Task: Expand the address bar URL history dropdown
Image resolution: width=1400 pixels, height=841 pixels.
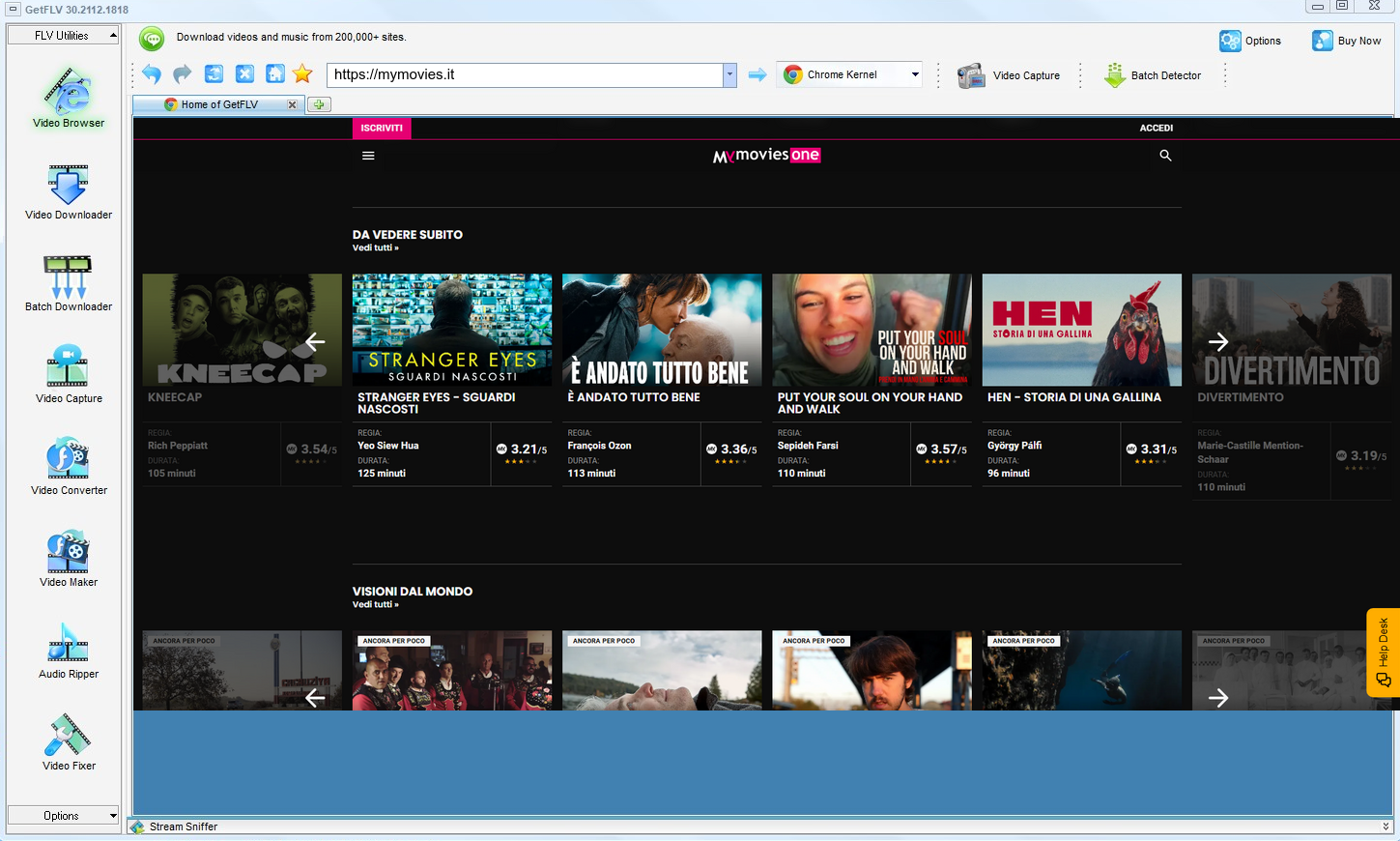Action: tap(729, 74)
